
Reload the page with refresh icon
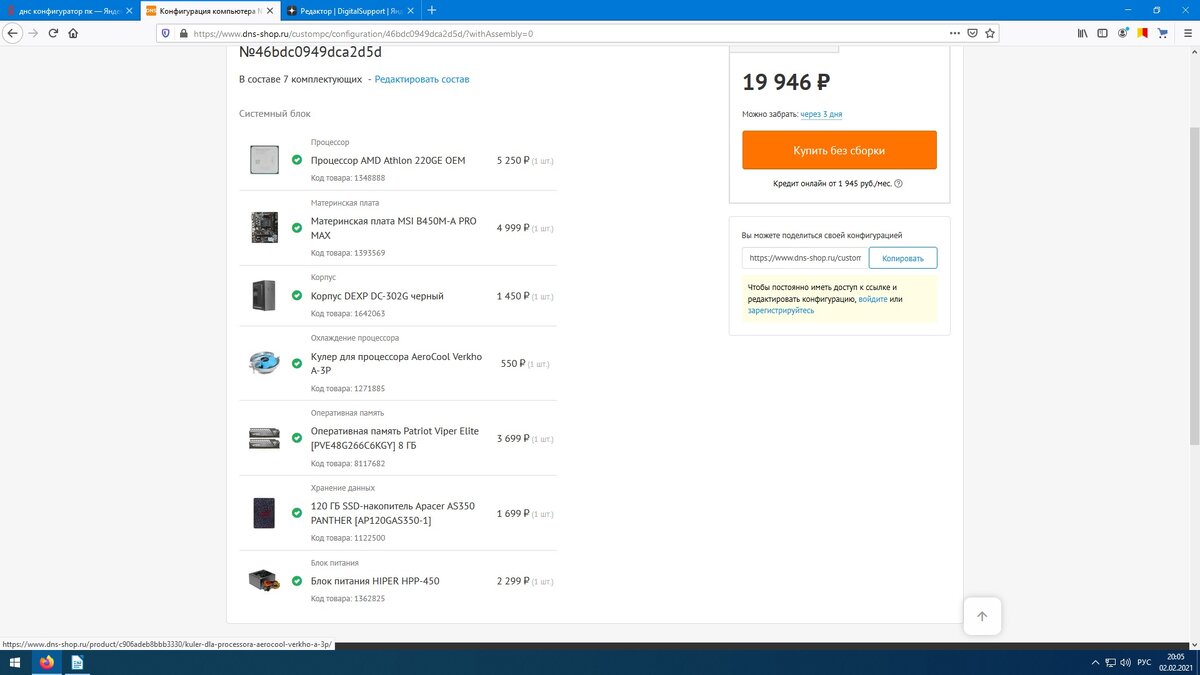(53, 33)
